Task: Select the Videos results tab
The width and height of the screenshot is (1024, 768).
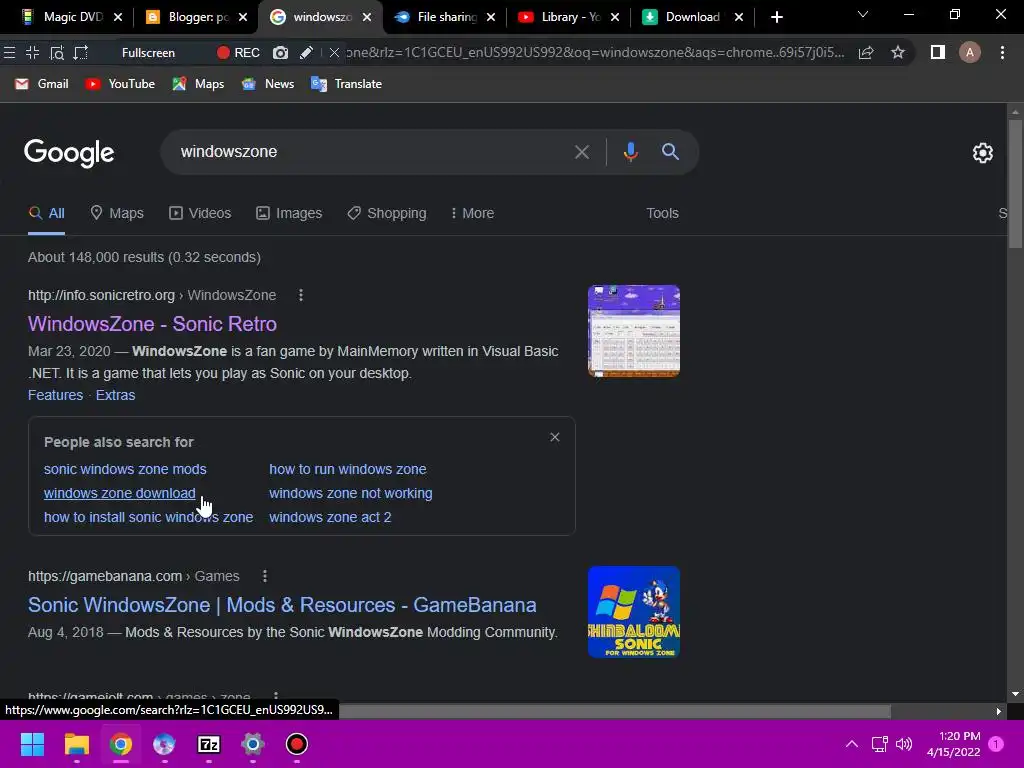Action: (x=200, y=213)
